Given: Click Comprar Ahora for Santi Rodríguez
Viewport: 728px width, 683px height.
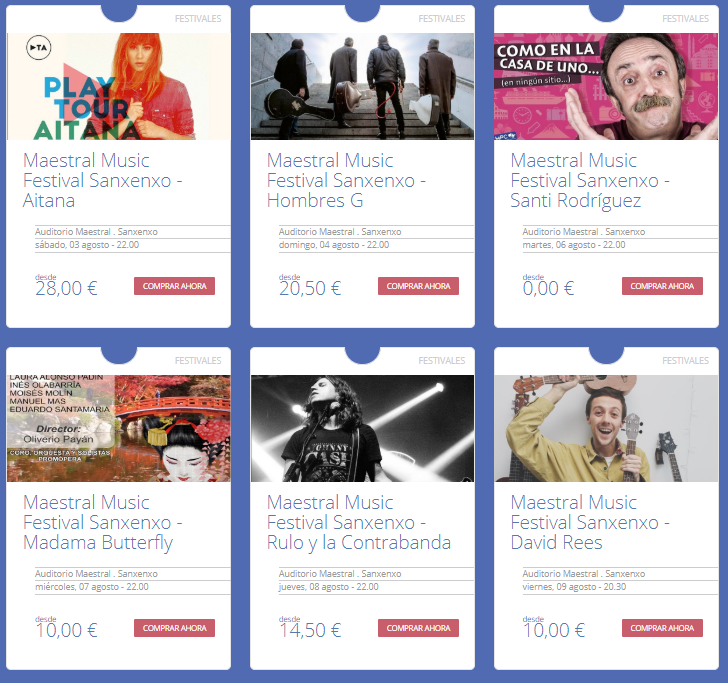Looking at the screenshot, I should click(662, 286).
